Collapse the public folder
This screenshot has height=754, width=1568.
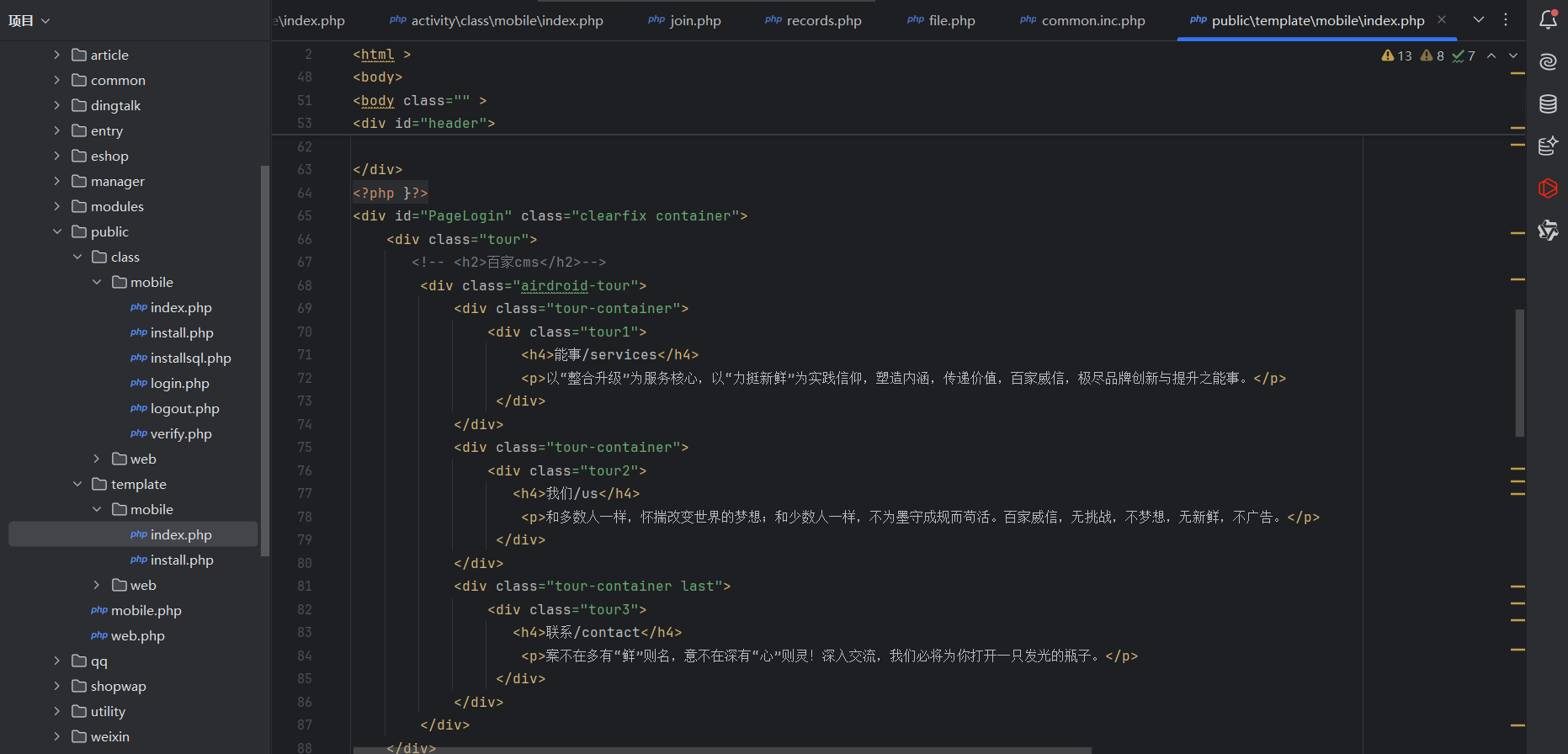click(x=56, y=231)
